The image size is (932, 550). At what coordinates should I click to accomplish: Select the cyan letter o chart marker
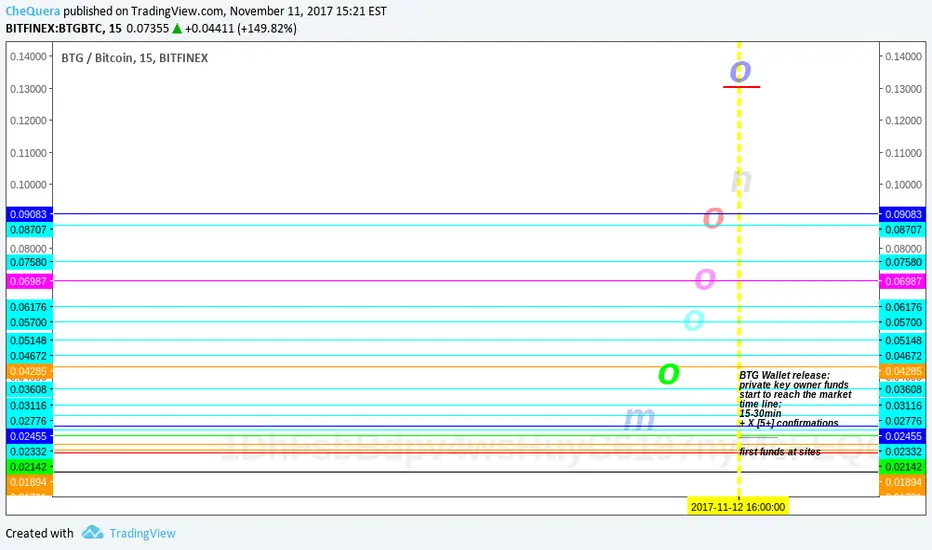coord(694,320)
